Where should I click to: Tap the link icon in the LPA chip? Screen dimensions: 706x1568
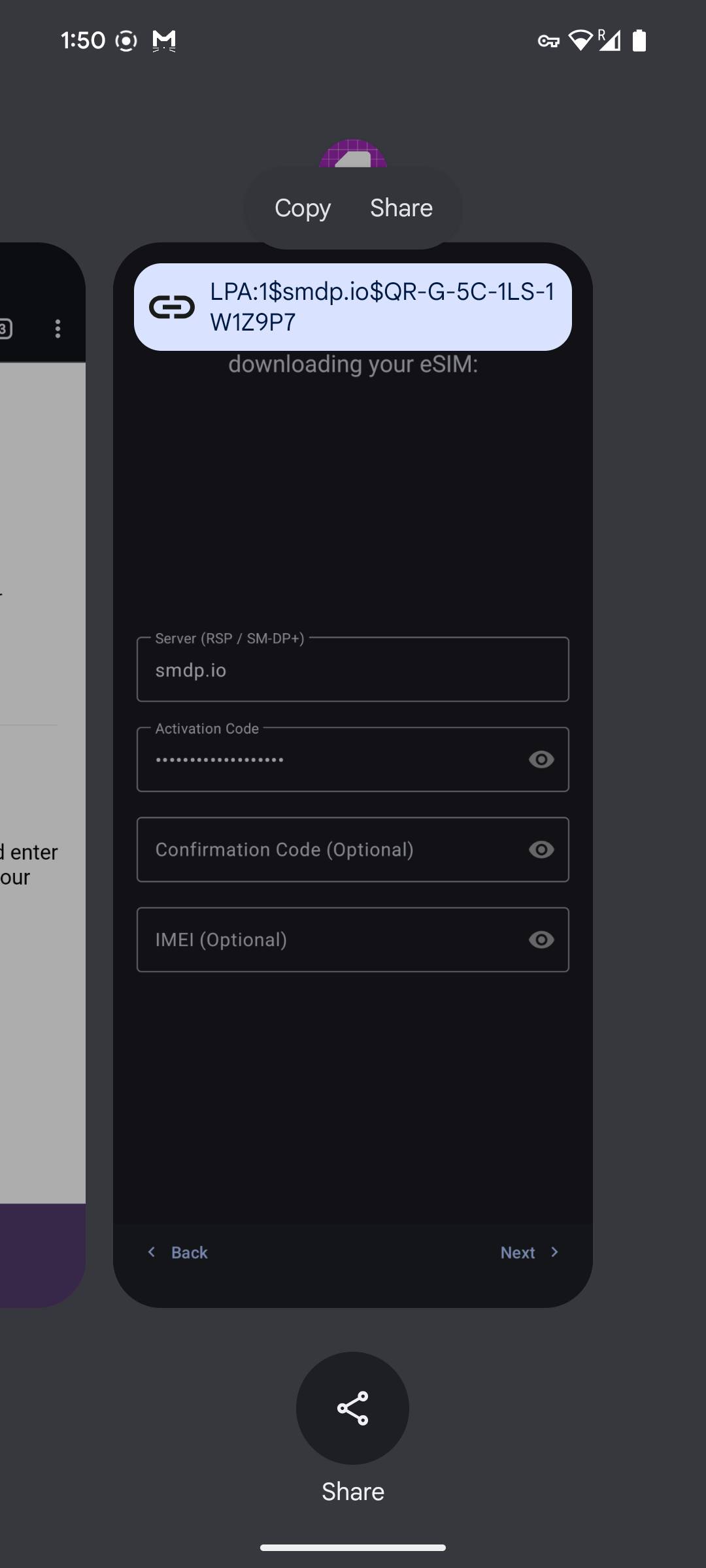click(172, 307)
